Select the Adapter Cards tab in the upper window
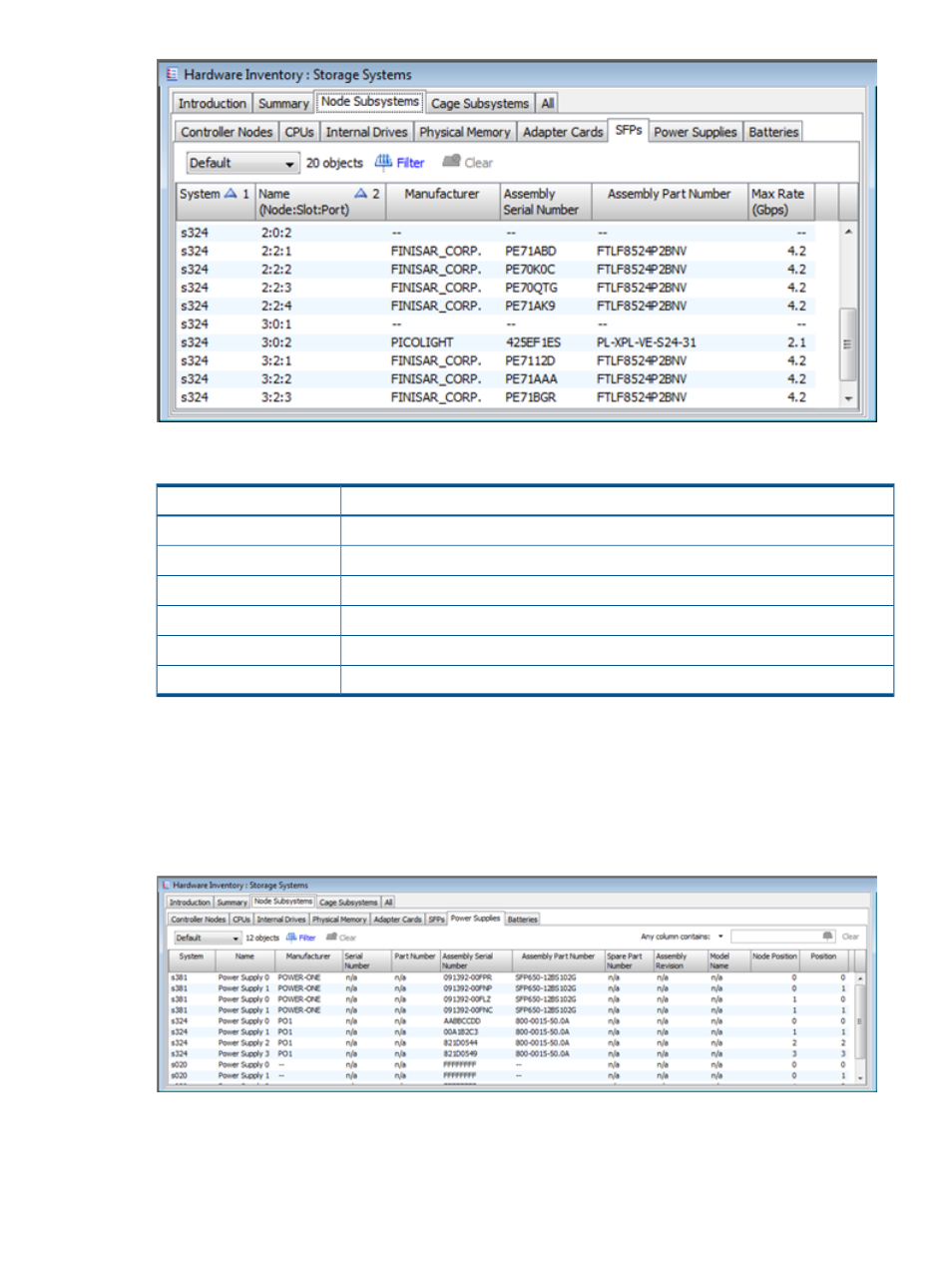This screenshot has height=1268, width=952. click(563, 132)
